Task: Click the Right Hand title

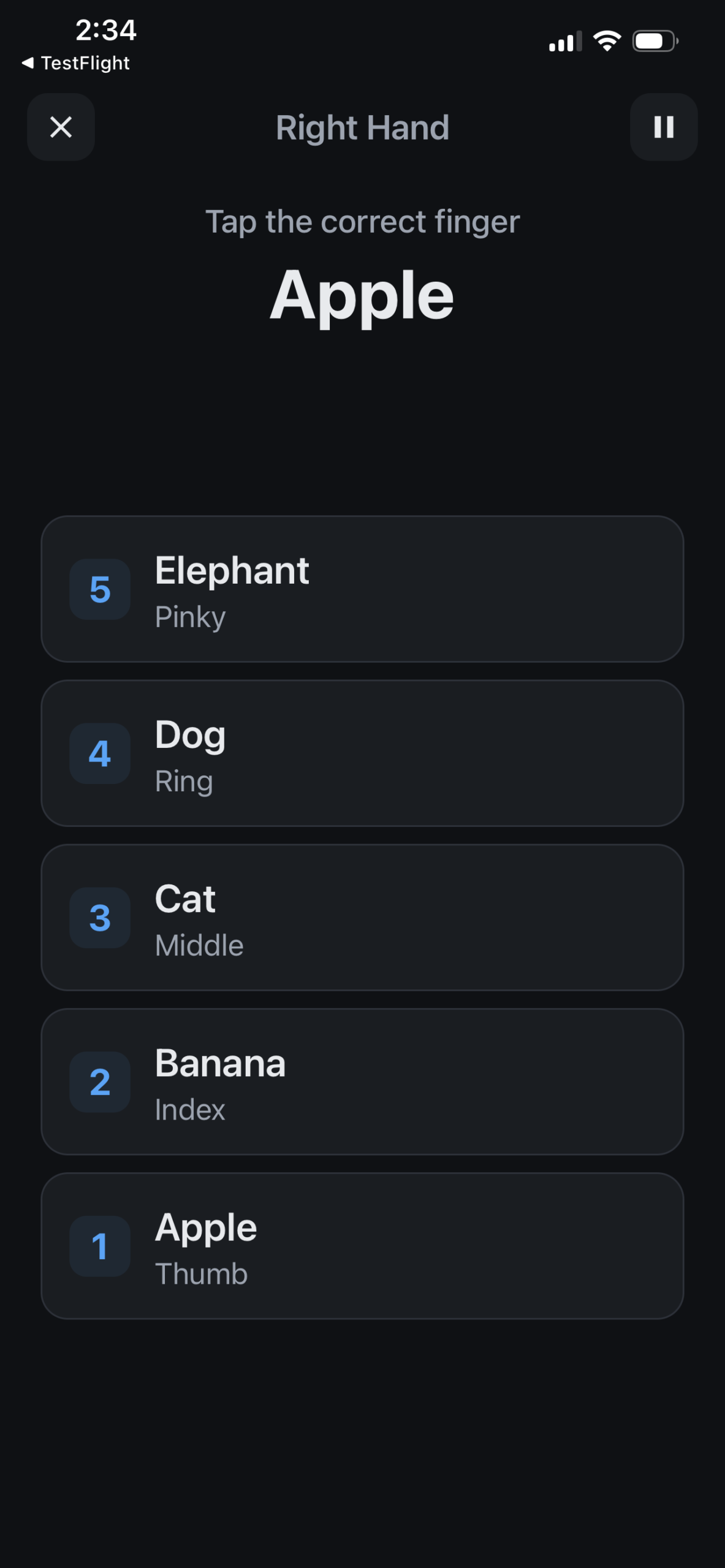Action: (x=362, y=127)
